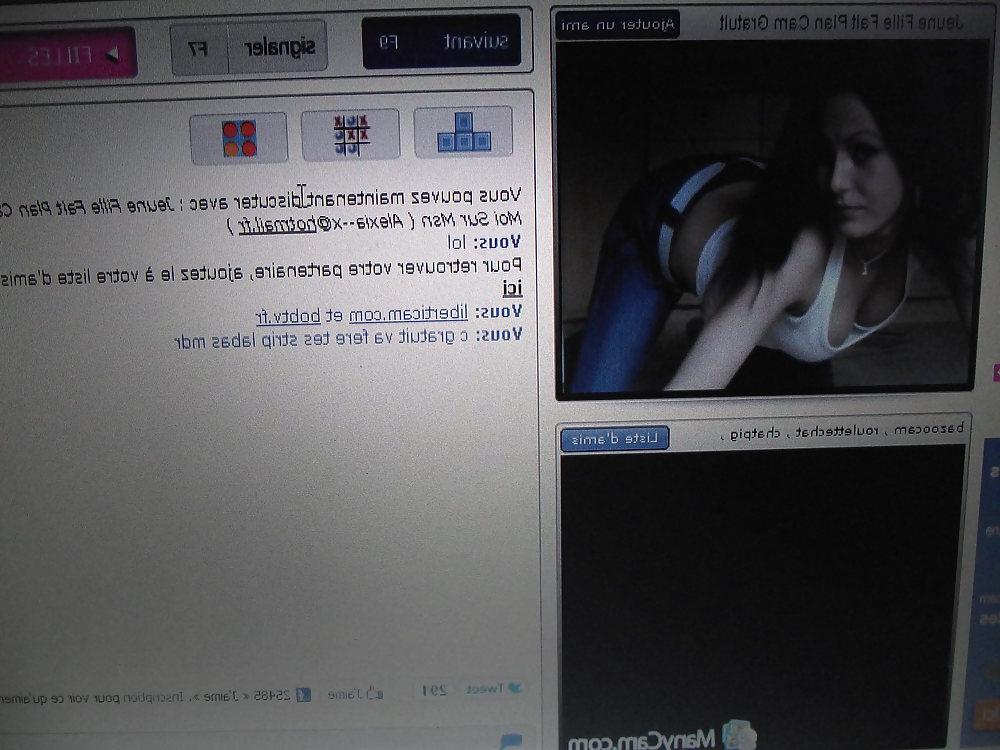Click the '291' tweet count
Image resolution: width=1000 pixels, height=750 pixels.
click(x=434, y=690)
